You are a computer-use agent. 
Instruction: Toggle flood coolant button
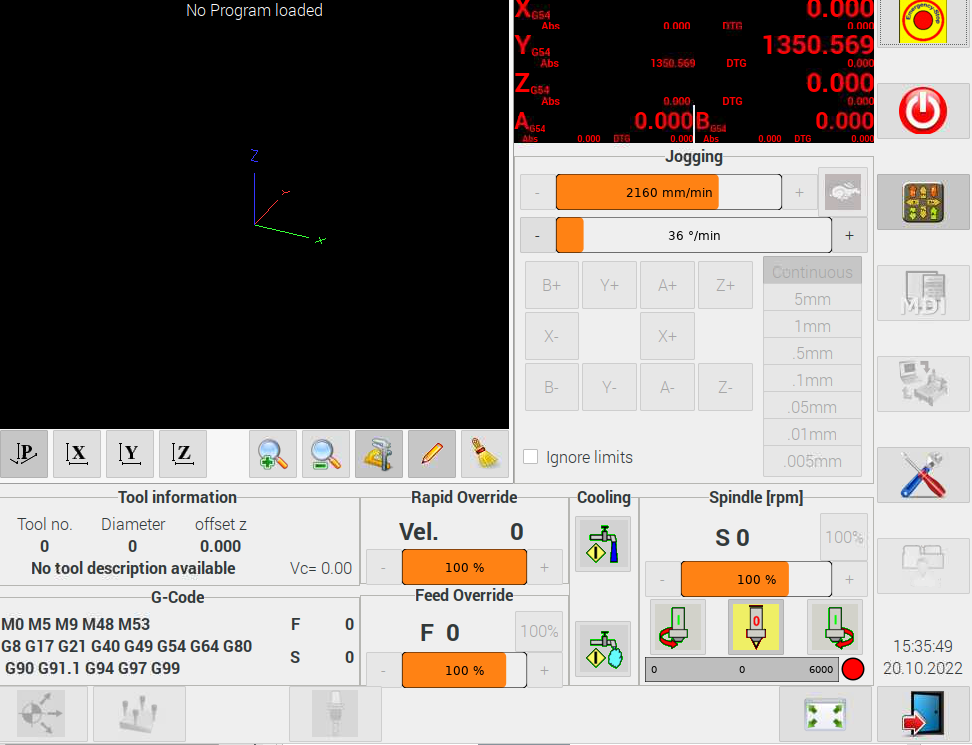(603, 543)
